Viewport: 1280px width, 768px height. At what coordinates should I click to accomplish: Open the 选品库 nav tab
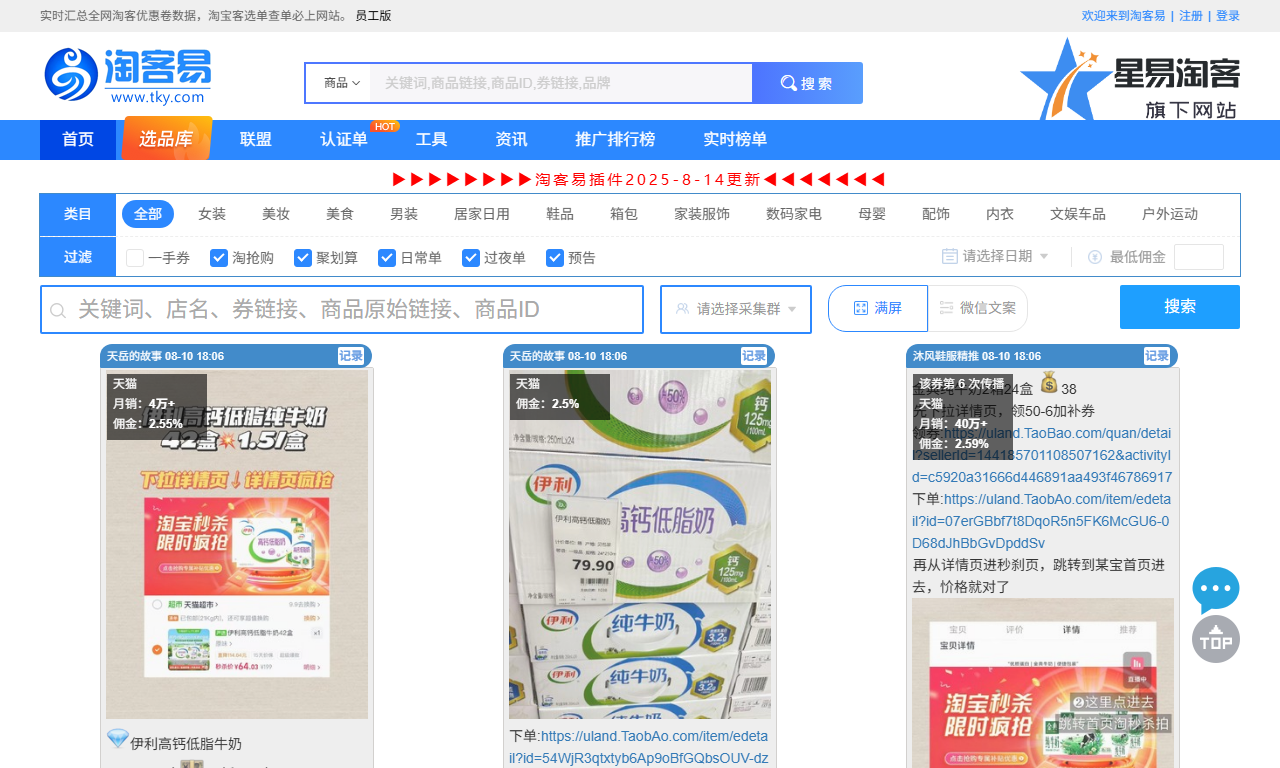pyautogui.click(x=166, y=139)
